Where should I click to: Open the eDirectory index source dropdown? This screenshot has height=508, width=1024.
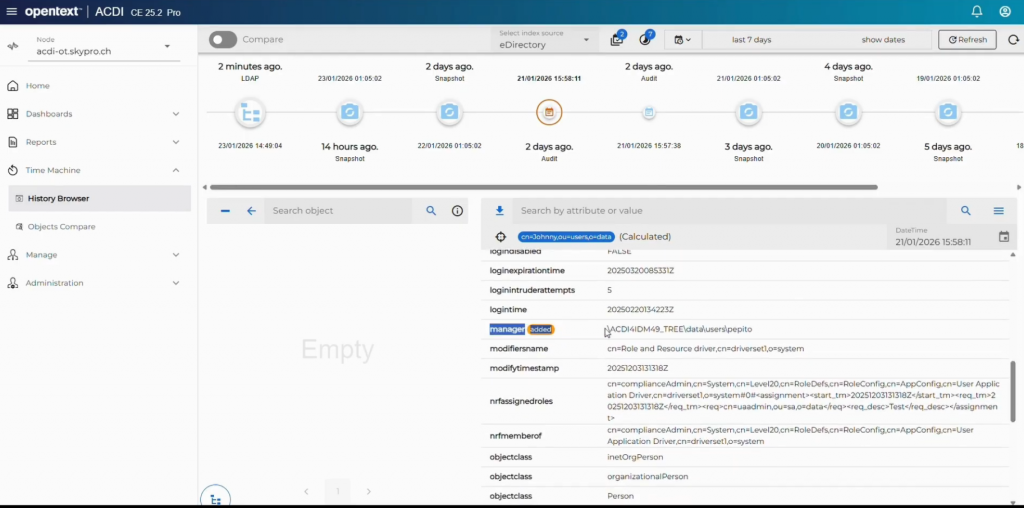coord(544,40)
